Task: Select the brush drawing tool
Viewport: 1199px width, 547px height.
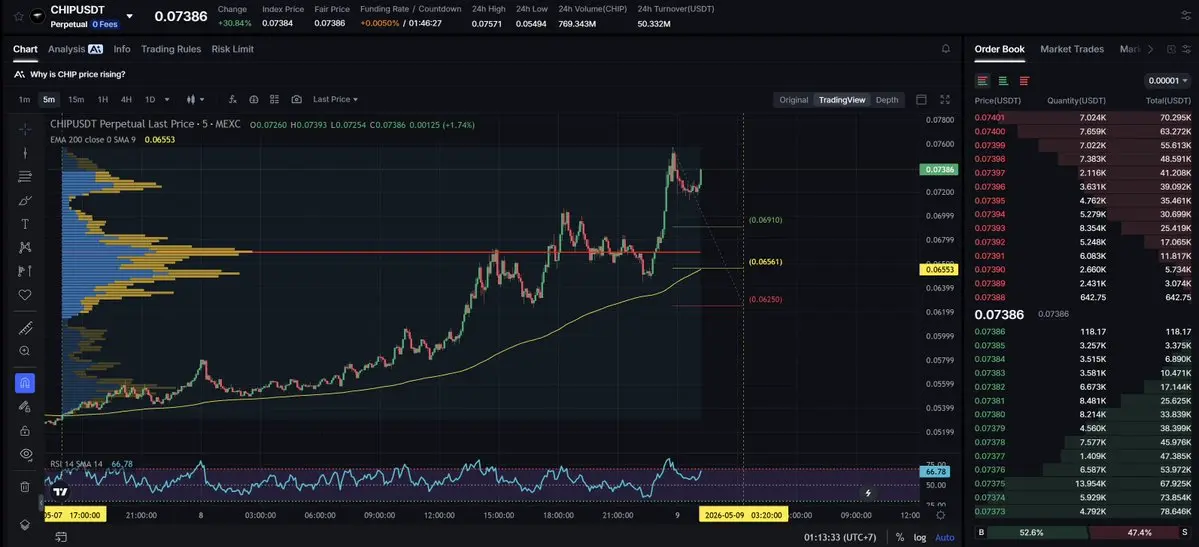Action: click(x=24, y=200)
